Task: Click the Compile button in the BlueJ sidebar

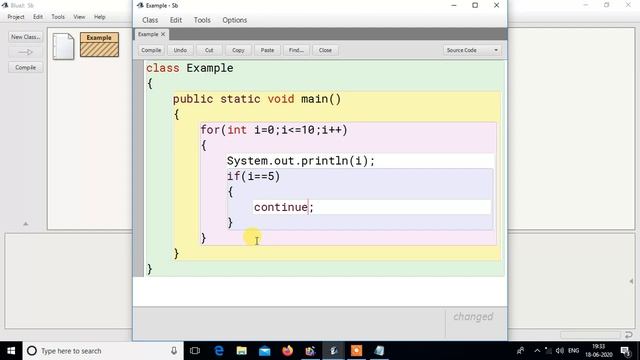Action: coord(25,67)
